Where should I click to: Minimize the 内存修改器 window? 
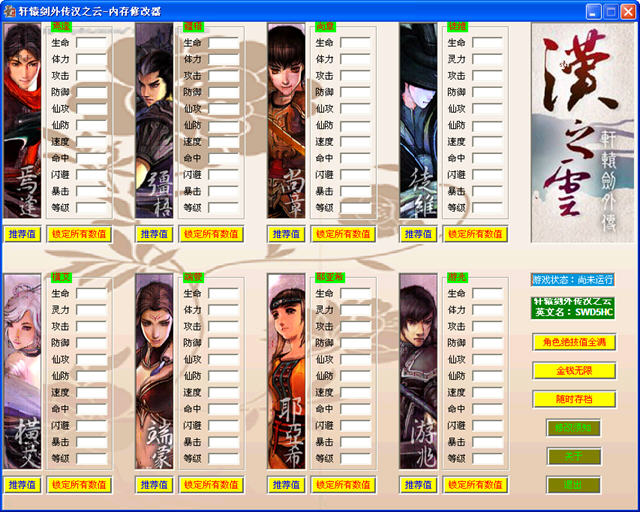click(x=593, y=11)
